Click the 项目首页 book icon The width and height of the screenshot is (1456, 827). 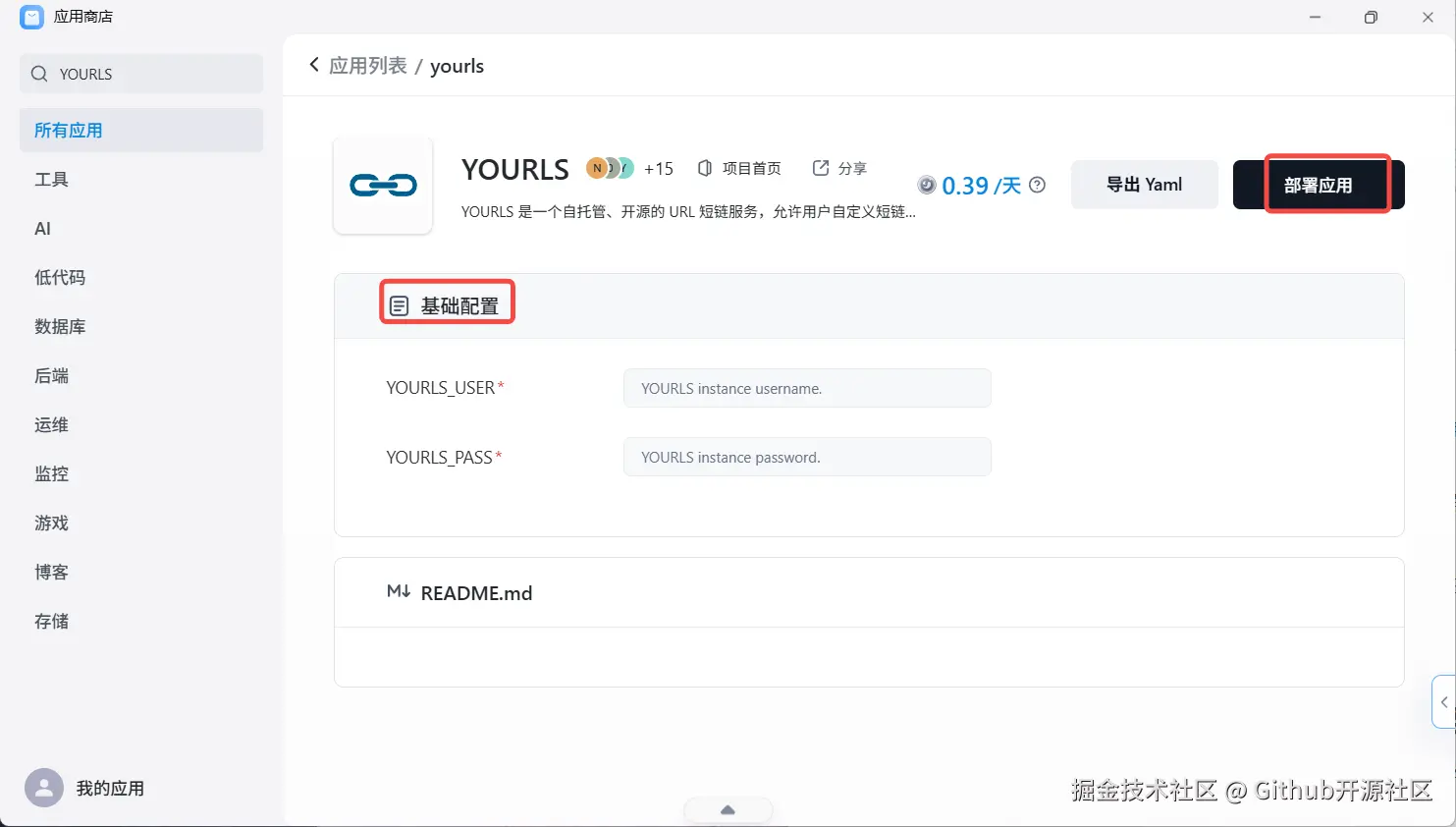click(x=705, y=168)
